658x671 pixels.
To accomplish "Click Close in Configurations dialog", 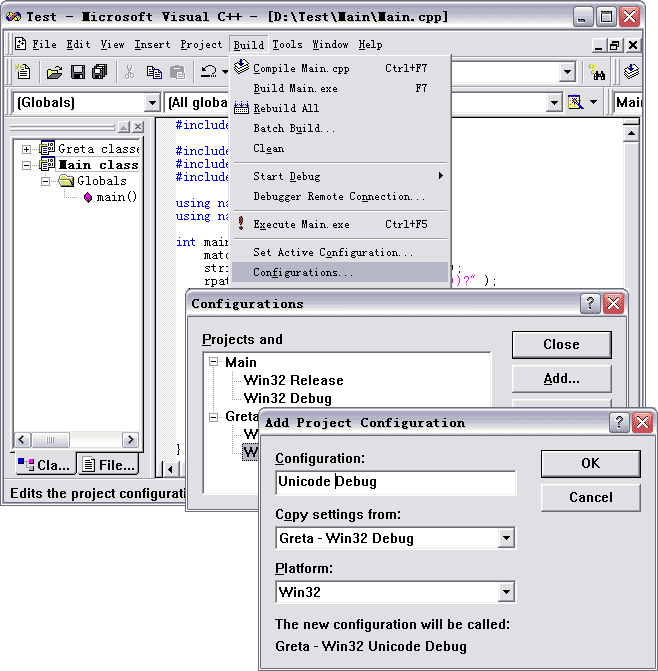I will (561, 344).
